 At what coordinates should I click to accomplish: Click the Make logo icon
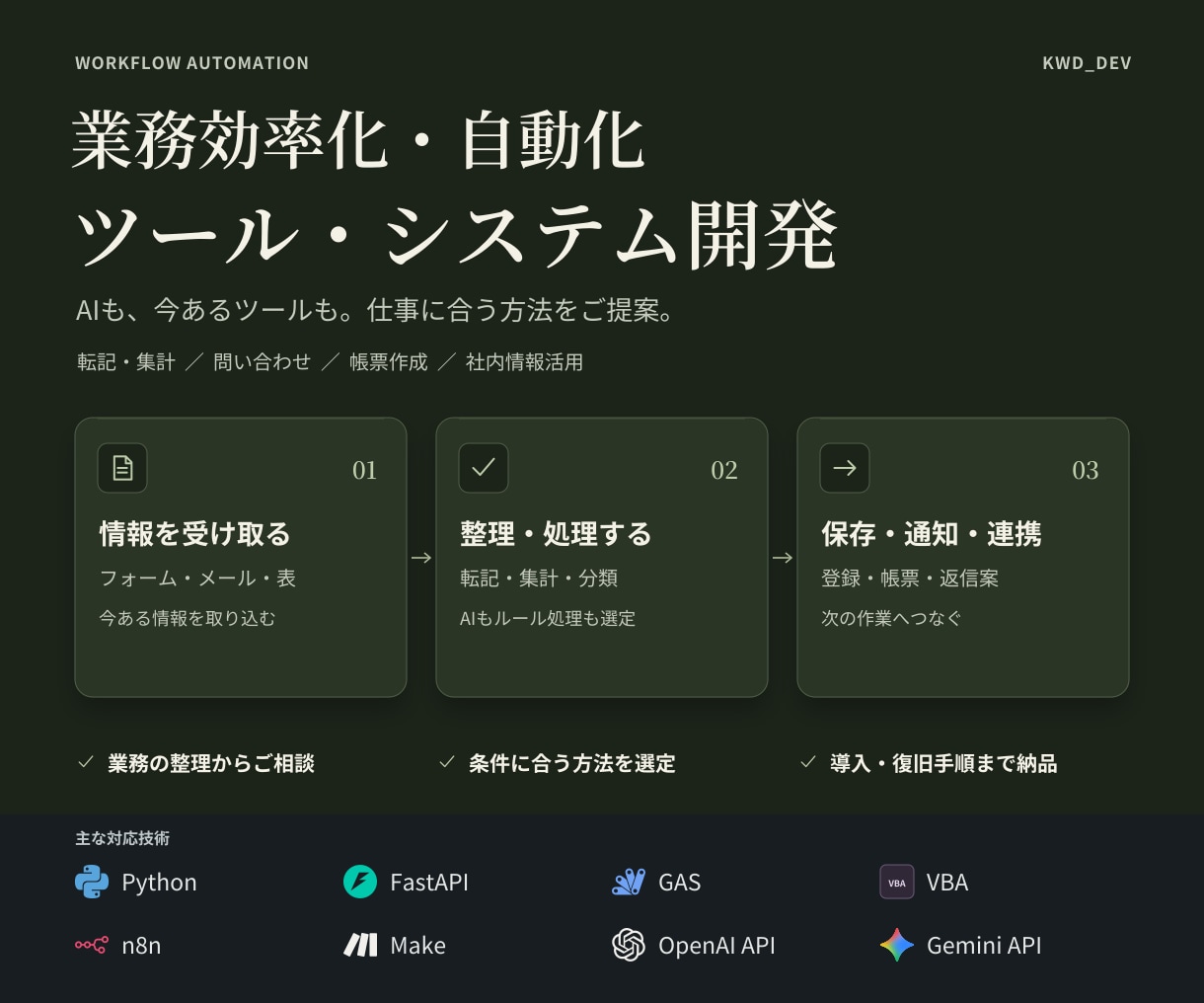(360, 945)
